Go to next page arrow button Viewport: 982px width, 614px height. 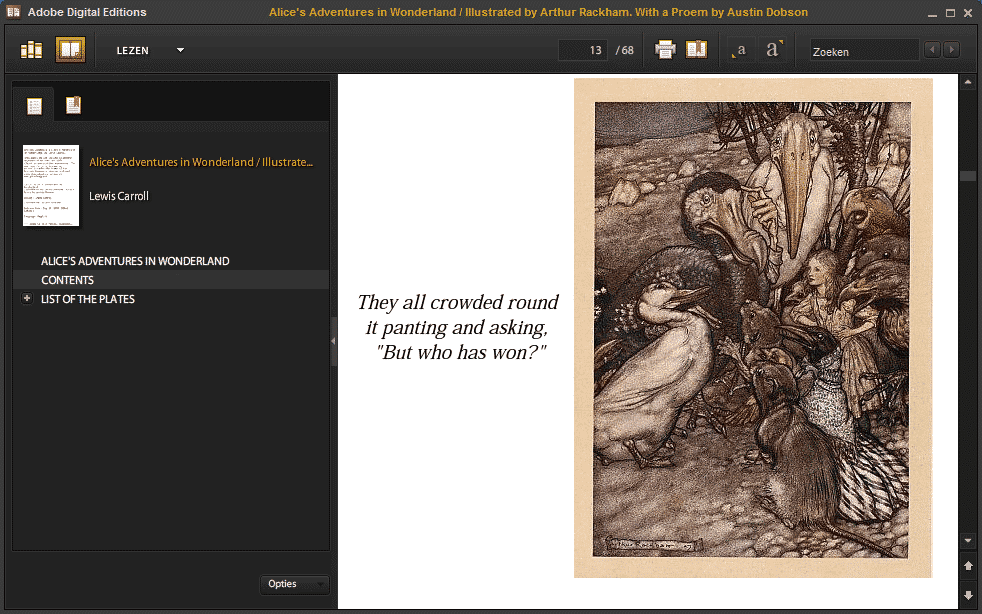click(968, 595)
